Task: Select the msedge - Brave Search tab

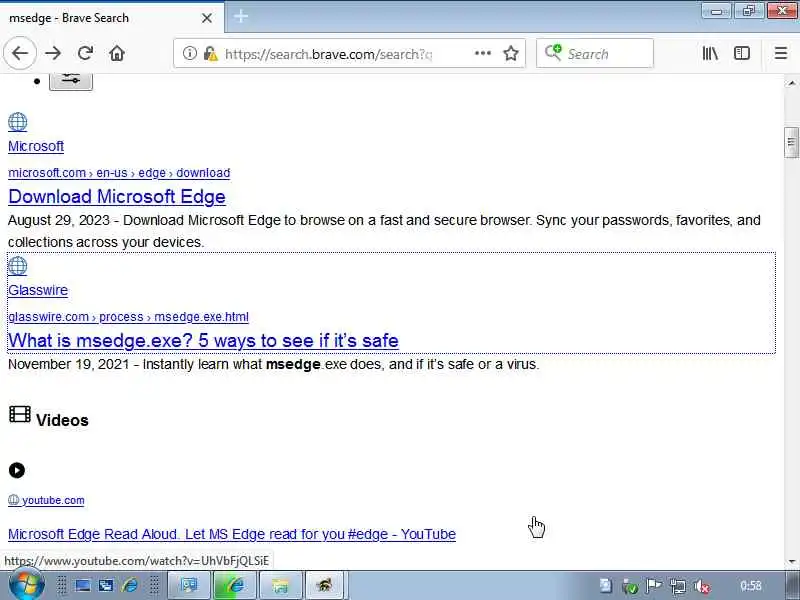Action: pos(112,18)
